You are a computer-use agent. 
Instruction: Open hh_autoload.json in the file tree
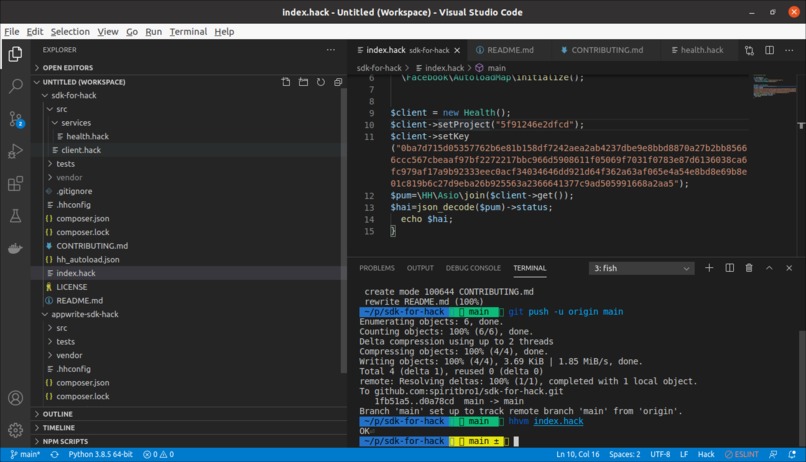[x=87, y=260]
